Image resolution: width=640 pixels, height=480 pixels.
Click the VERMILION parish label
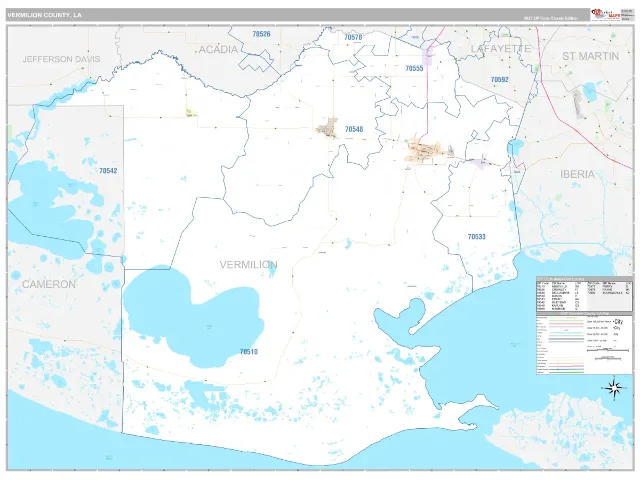[x=249, y=264]
